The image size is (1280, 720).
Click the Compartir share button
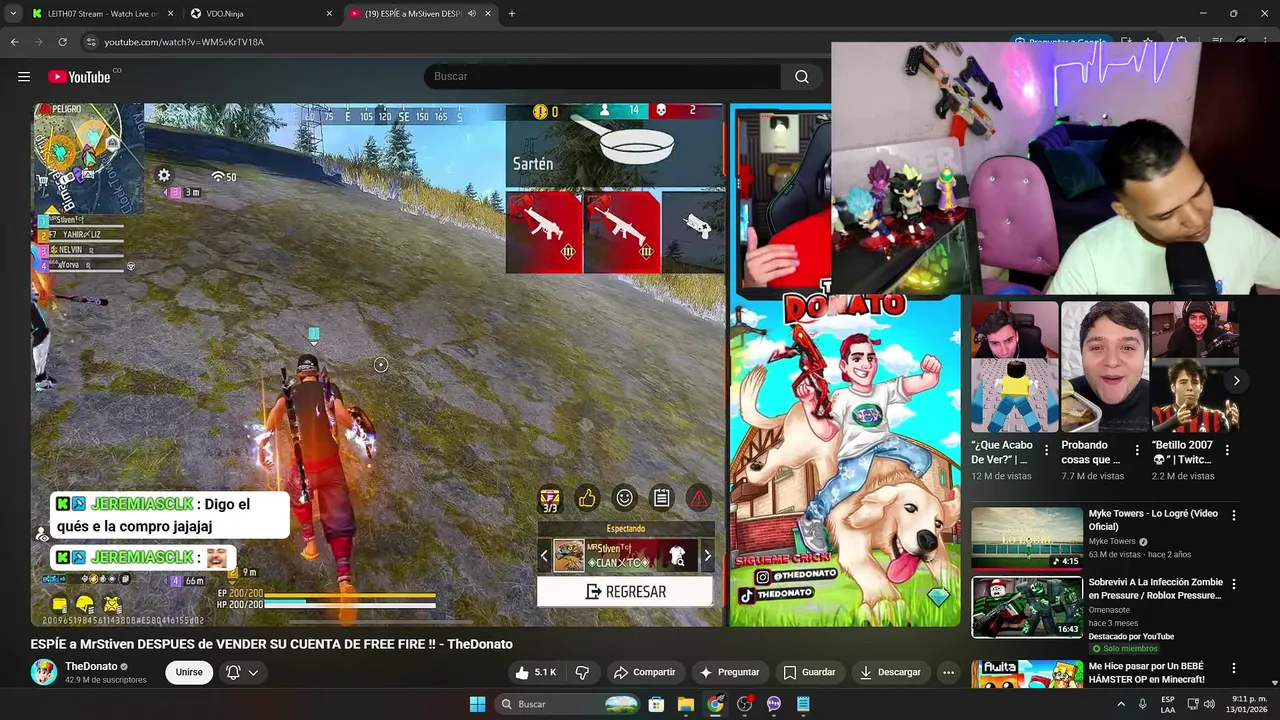pos(645,672)
